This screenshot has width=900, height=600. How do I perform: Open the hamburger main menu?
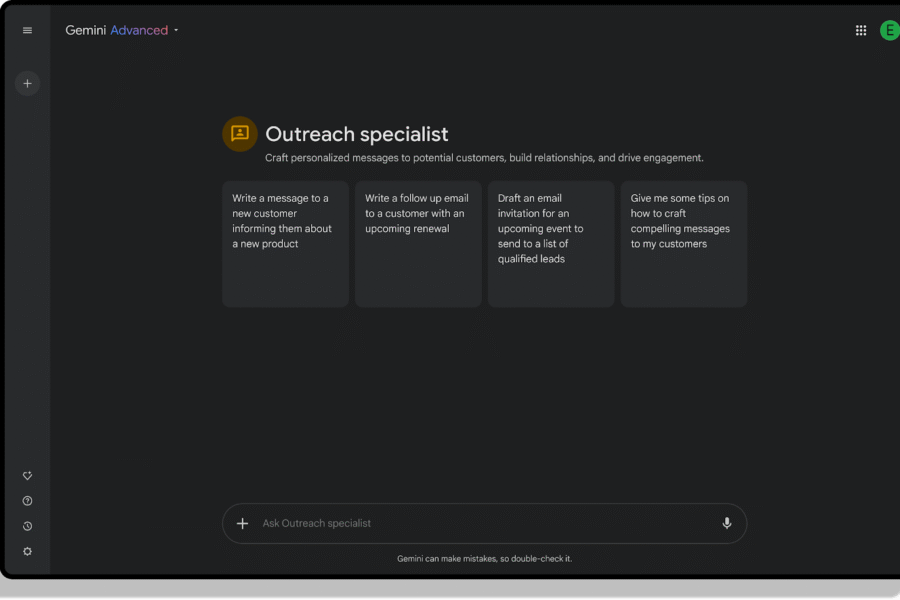click(x=27, y=30)
